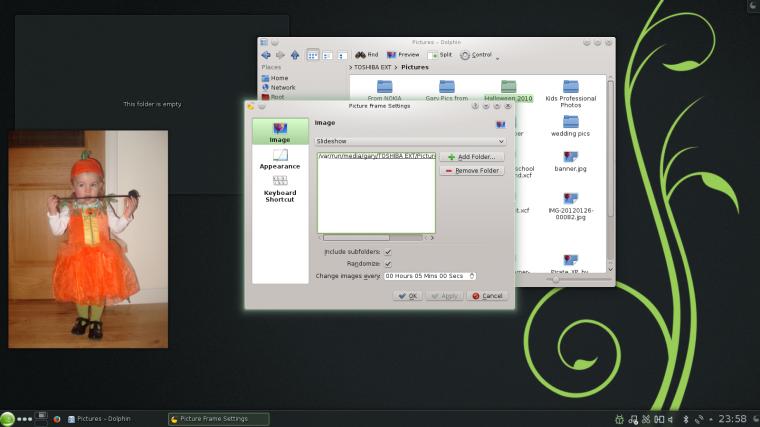This screenshot has width=760, height=427.
Task: Open volume control in system tray
Action: click(x=671, y=419)
